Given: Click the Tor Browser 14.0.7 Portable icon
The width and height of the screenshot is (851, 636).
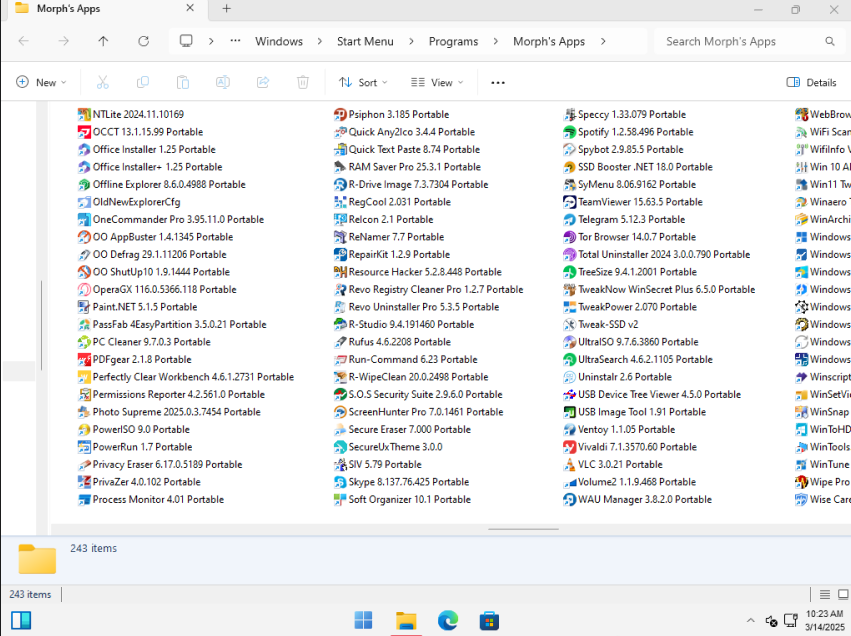Looking at the screenshot, I should [569, 237].
